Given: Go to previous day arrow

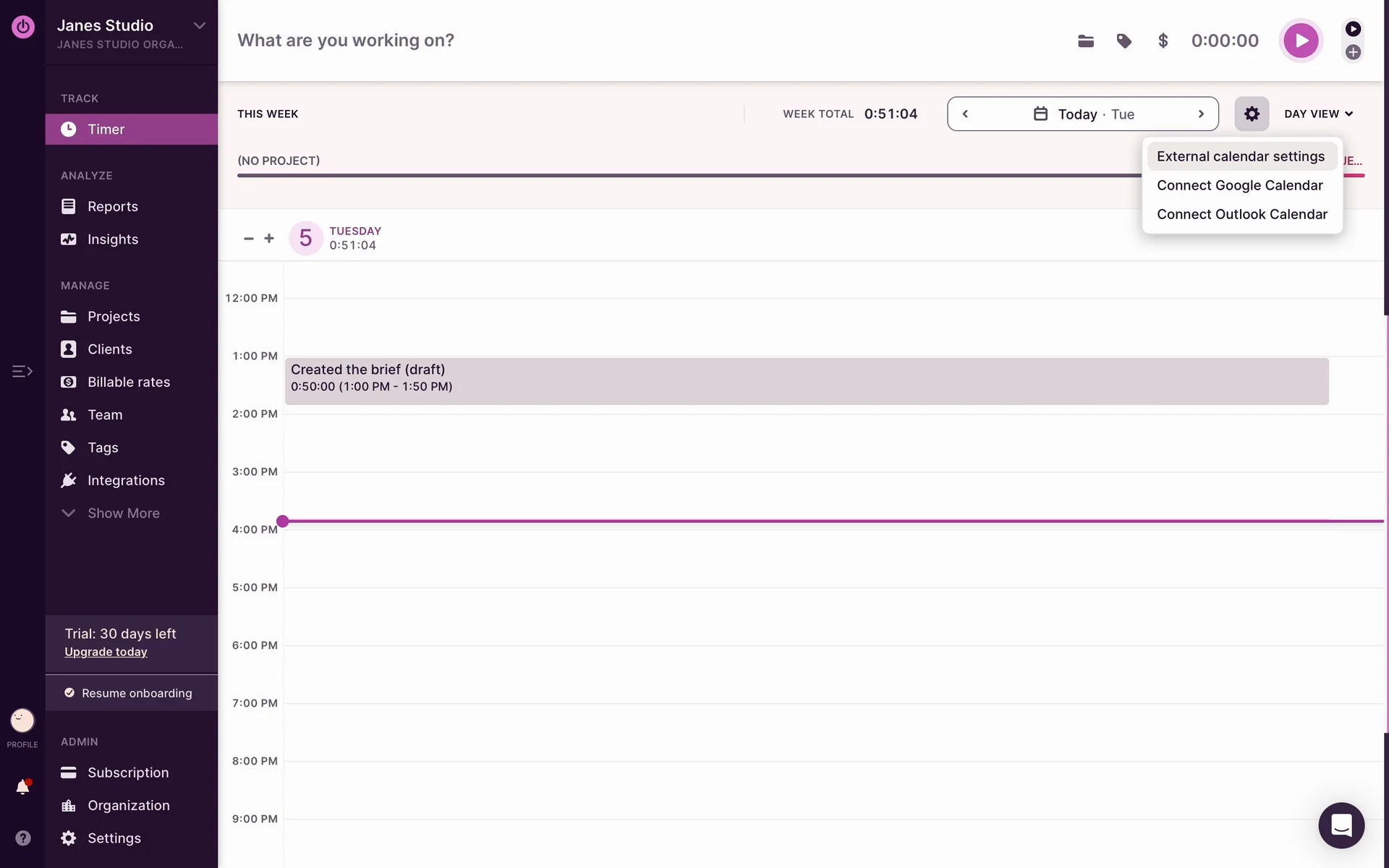Looking at the screenshot, I should coord(965,114).
